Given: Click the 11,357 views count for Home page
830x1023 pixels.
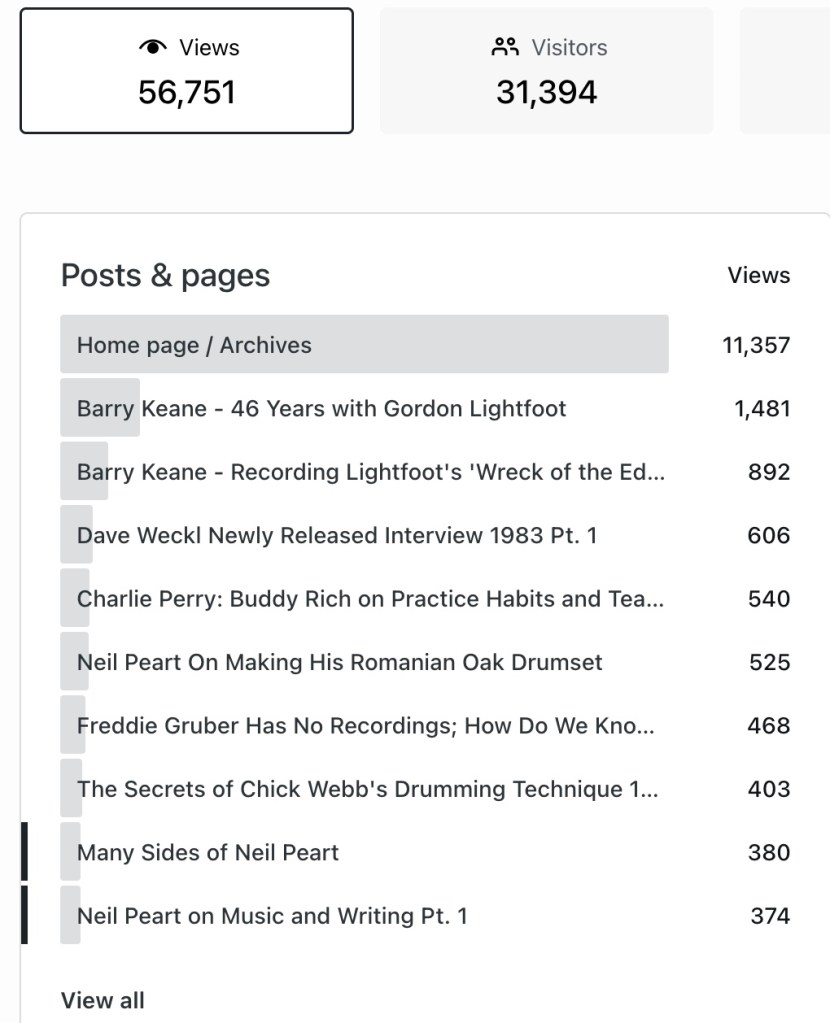Looking at the screenshot, I should [x=756, y=346].
